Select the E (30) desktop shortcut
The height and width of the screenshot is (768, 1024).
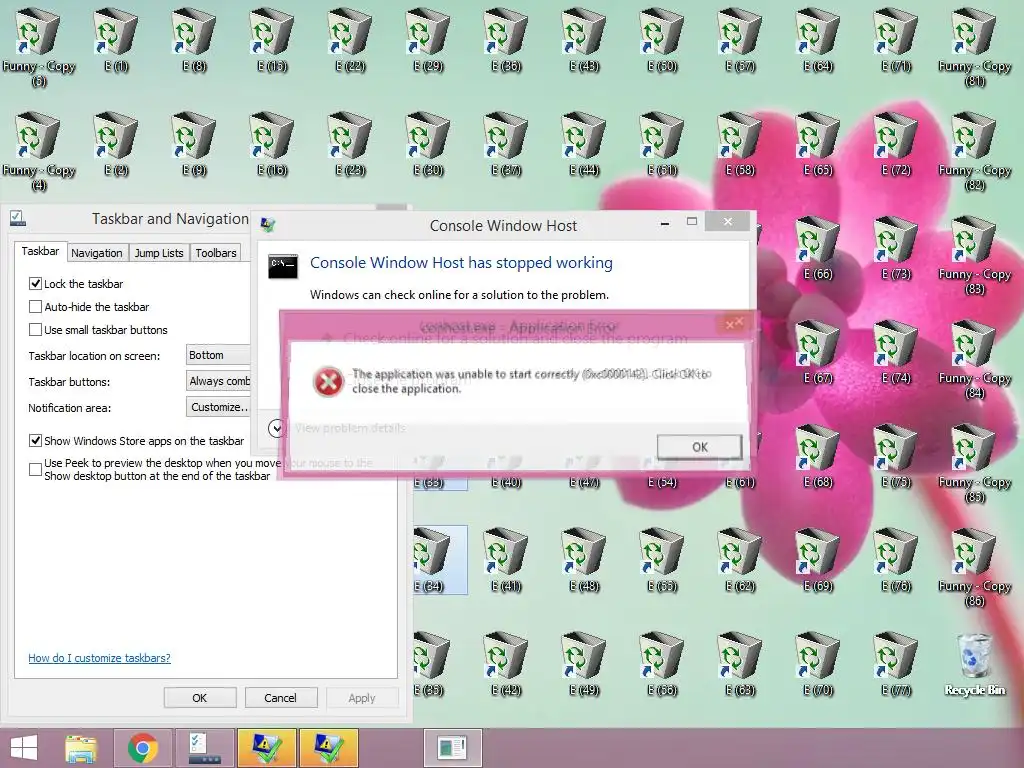428,144
